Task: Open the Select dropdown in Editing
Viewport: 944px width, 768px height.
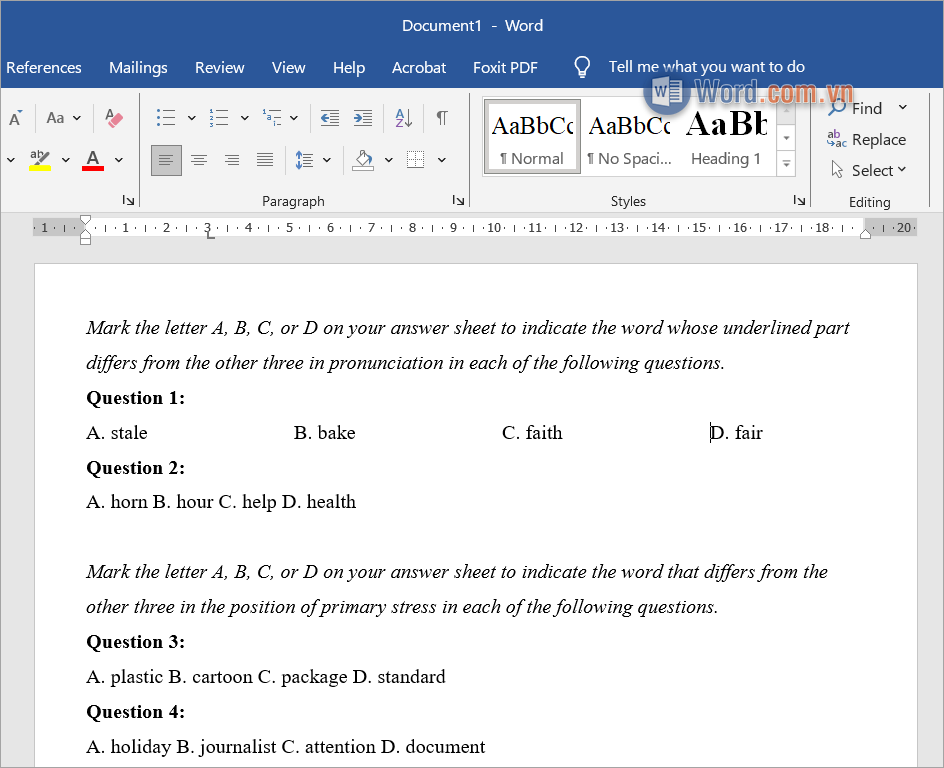Action: (x=869, y=170)
